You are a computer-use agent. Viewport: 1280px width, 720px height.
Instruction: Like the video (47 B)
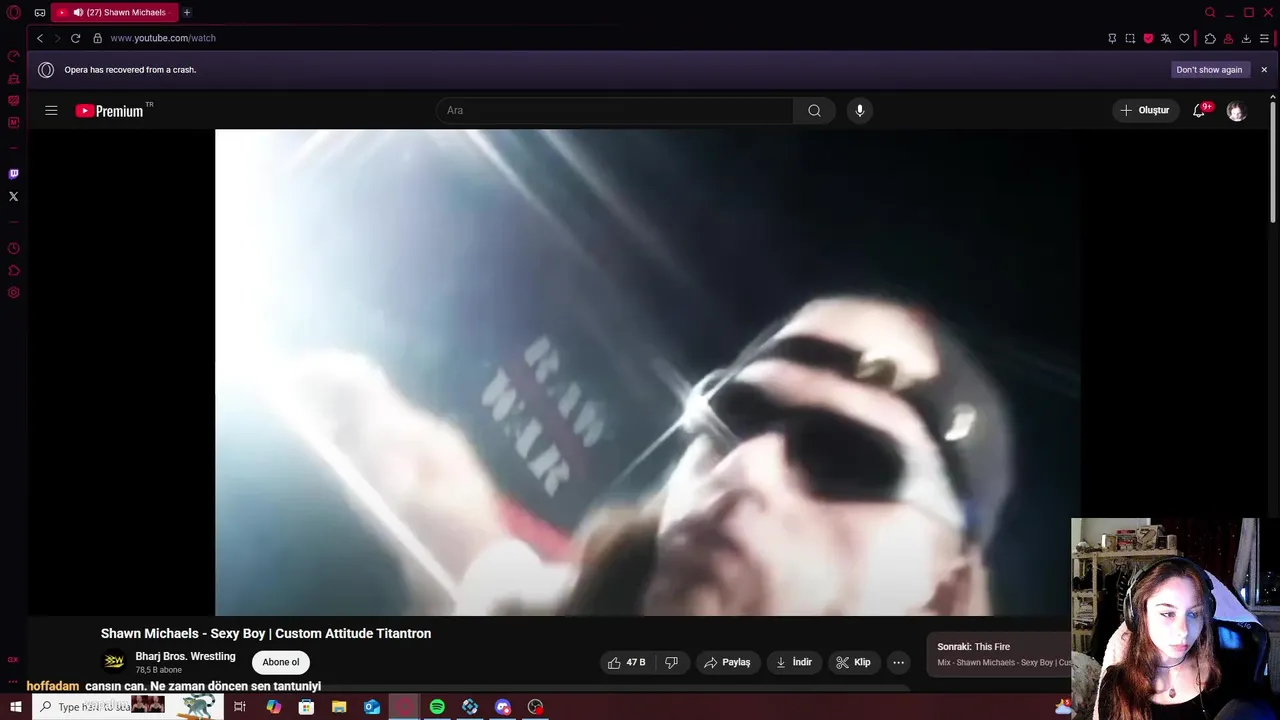pyautogui.click(x=627, y=662)
